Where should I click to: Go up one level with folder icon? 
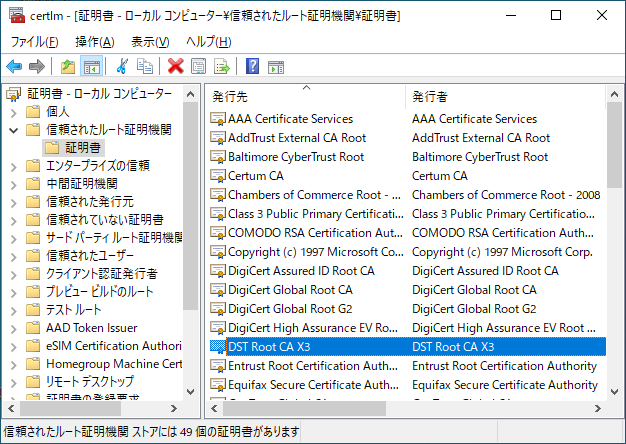click(68, 66)
